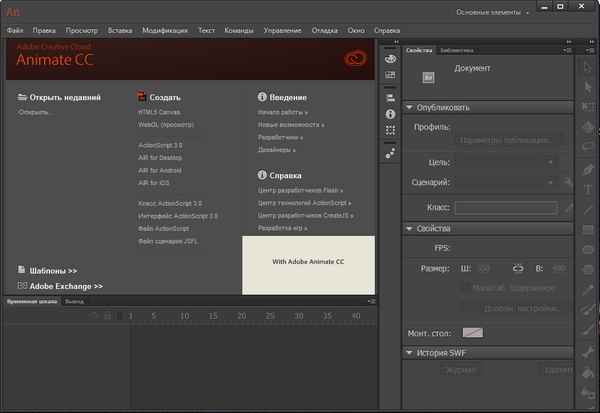The height and width of the screenshot is (413, 600).
Task: Click the wrench icon next to Сценарий
Action: [569, 183]
